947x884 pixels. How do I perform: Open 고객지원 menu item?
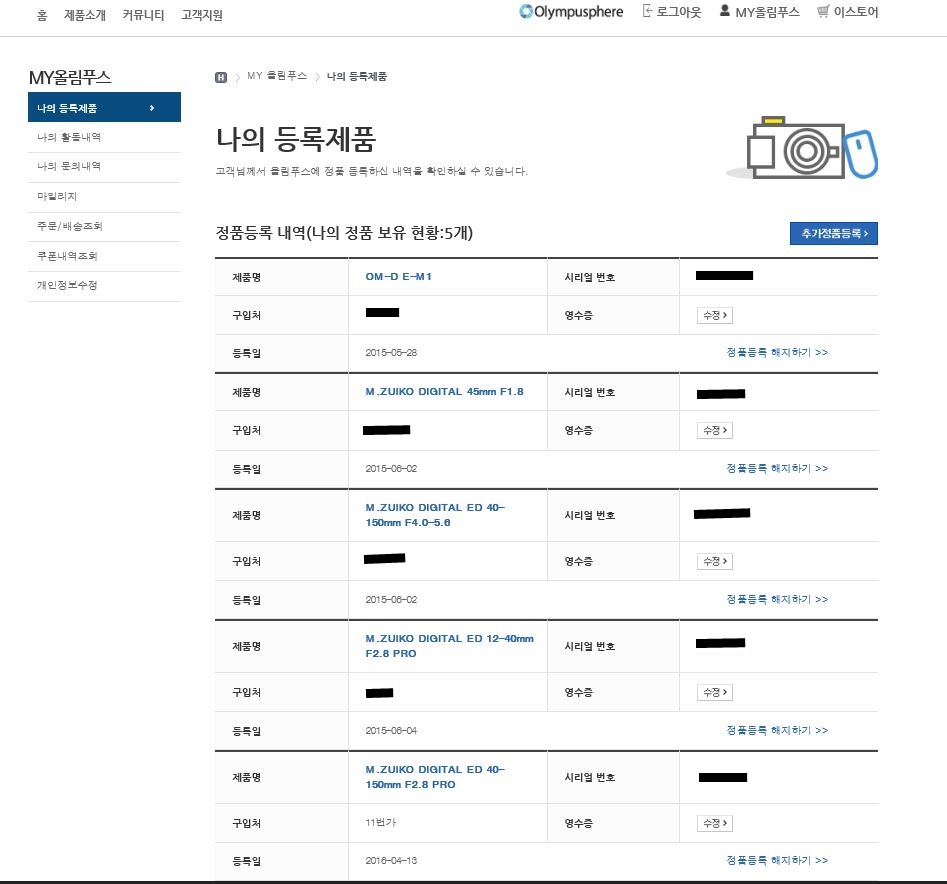coord(202,15)
